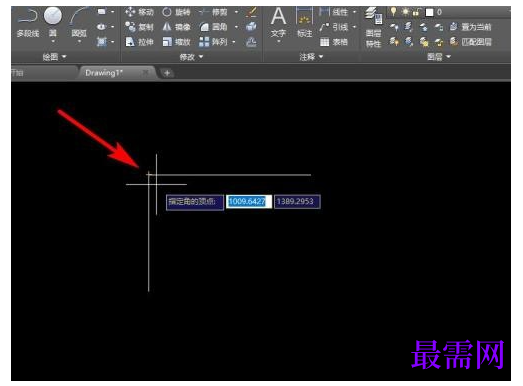Click the Explode icon in Modify panel

point(251,27)
